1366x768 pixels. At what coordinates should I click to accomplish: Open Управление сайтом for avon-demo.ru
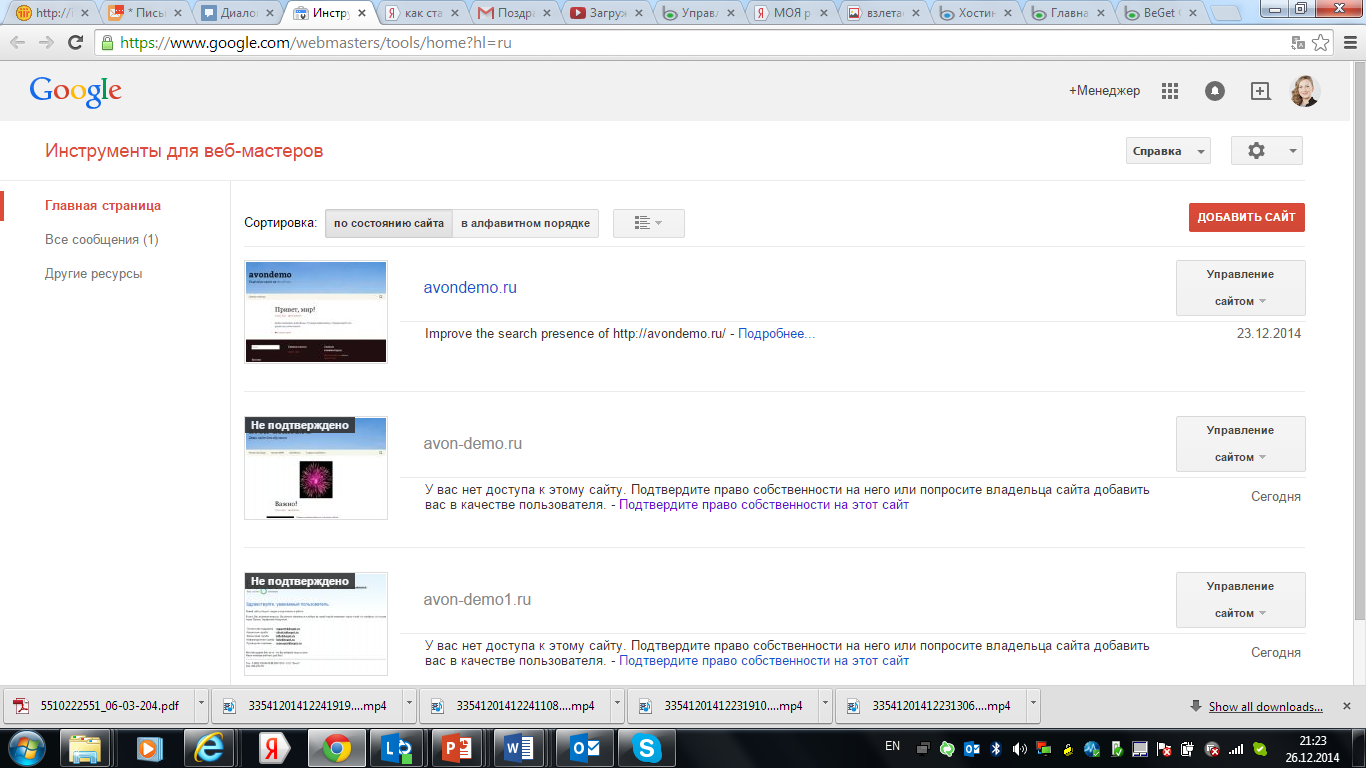coord(1240,443)
